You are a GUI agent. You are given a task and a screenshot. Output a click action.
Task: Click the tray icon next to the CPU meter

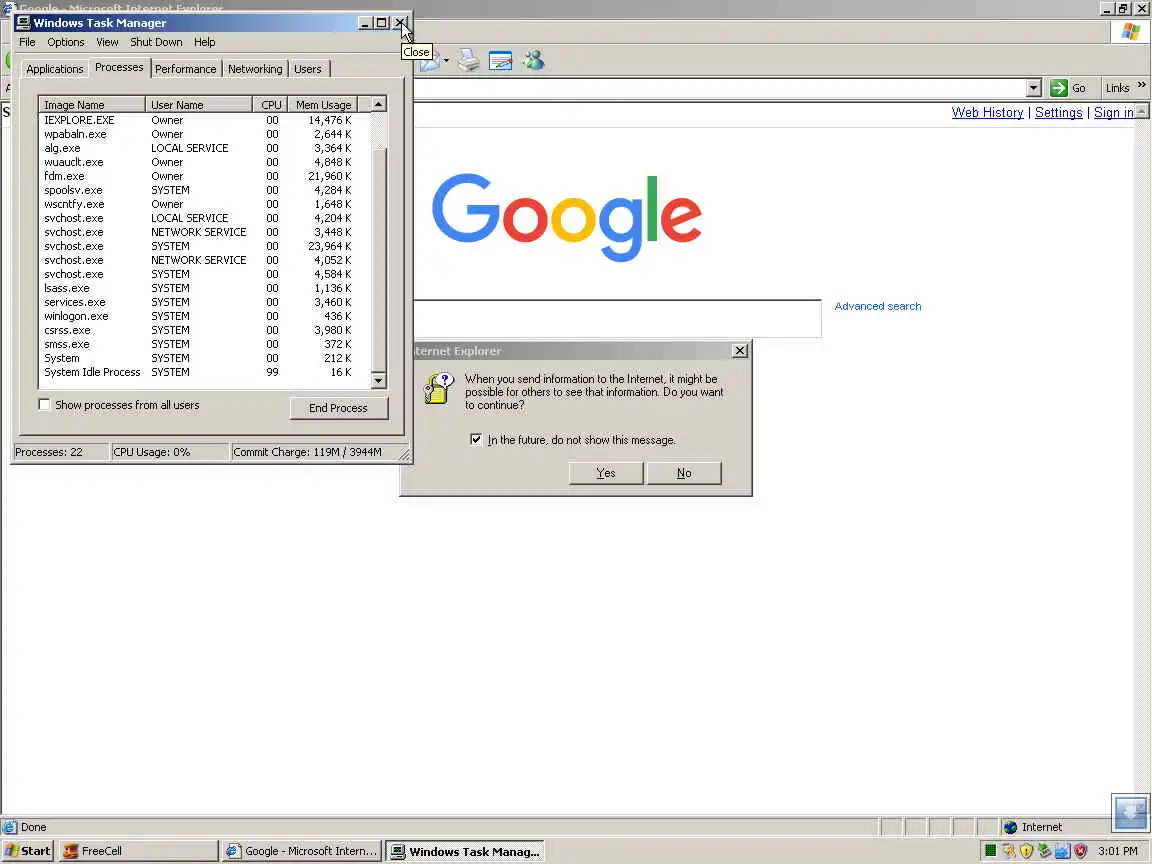tap(1009, 851)
